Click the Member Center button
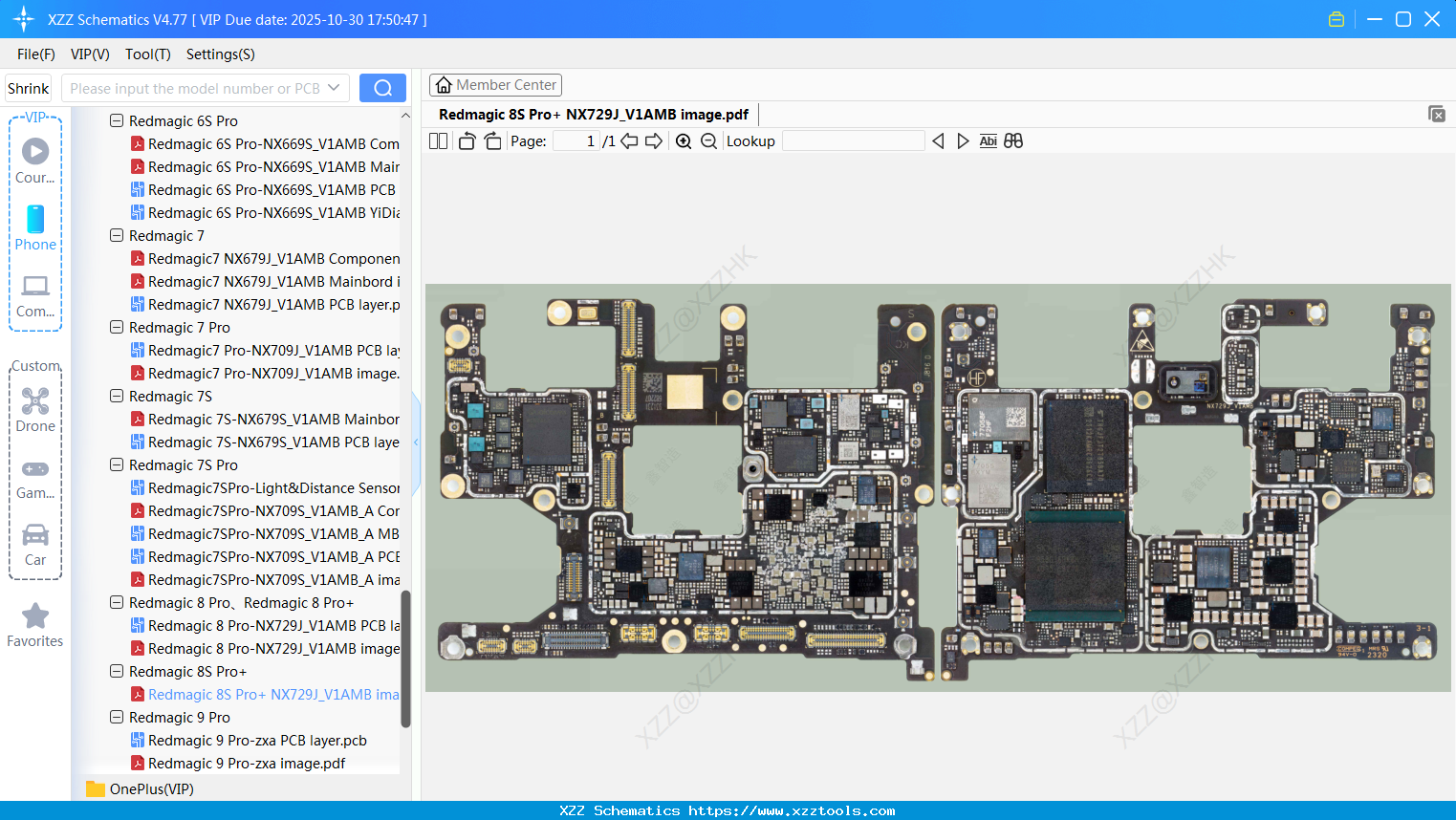1456x820 pixels. [x=495, y=84]
